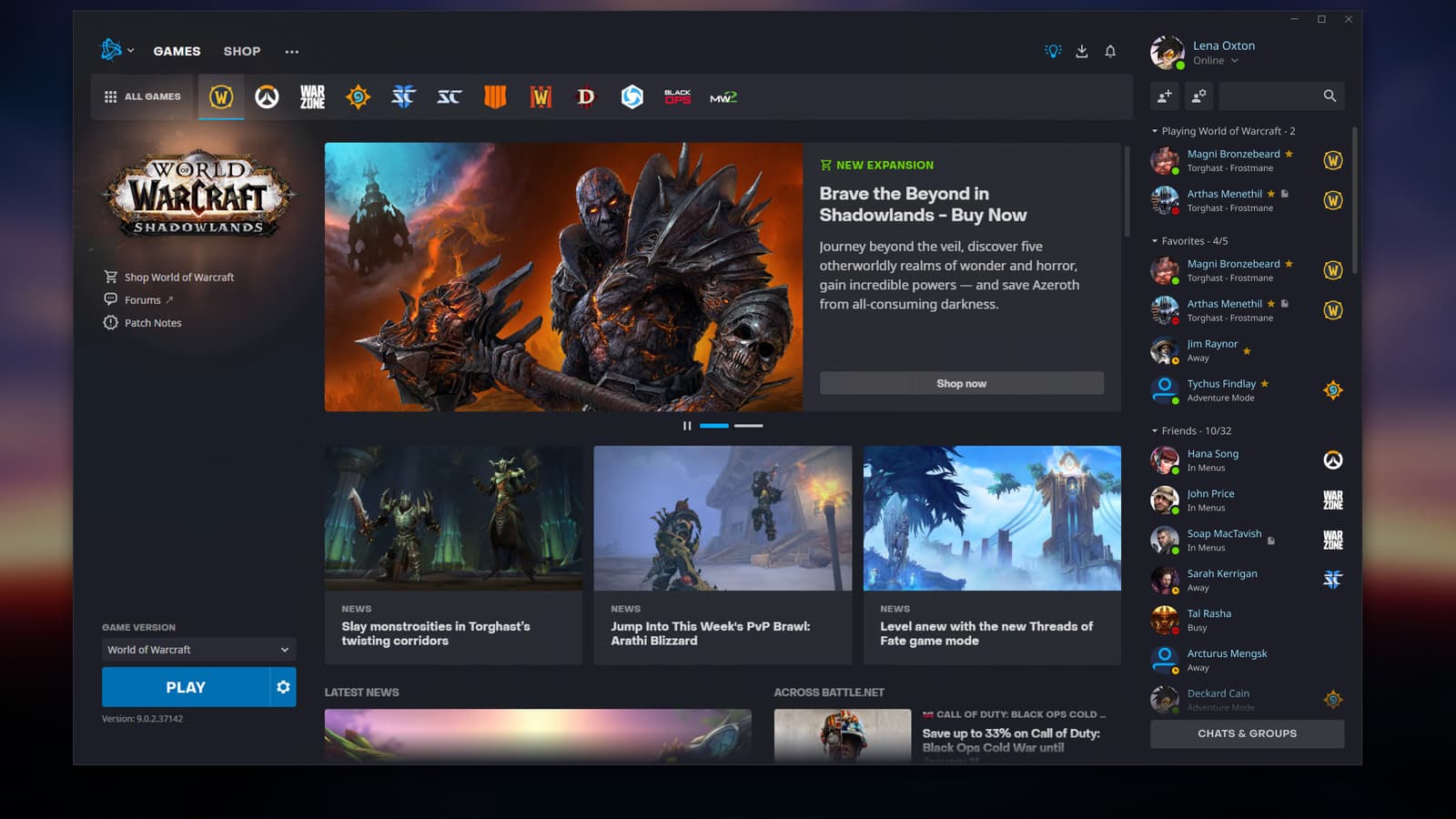Click the lightbulb what's new icon
The height and width of the screenshot is (819, 1456).
click(1053, 51)
